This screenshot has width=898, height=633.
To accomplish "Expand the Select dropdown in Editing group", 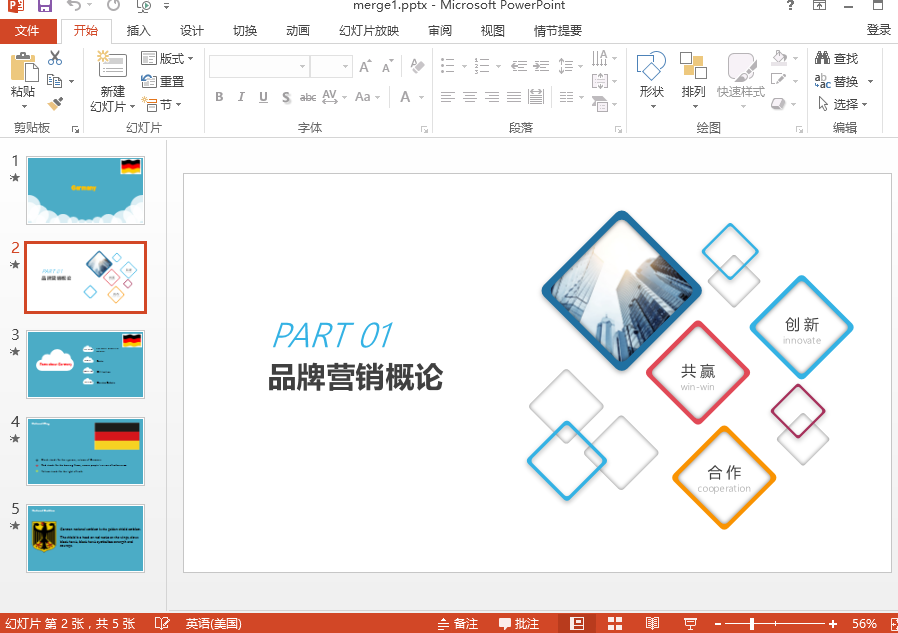I will click(x=842, y=104).
